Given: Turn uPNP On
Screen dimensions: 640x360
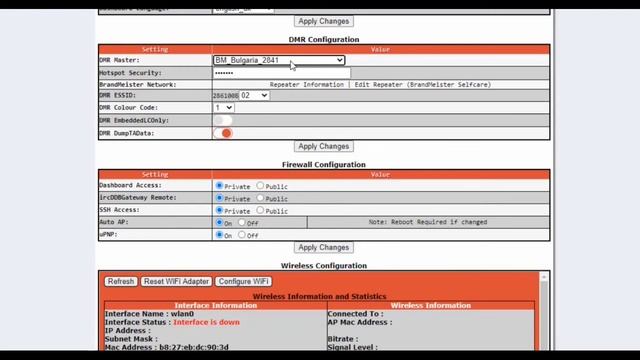Looking at the screenshot, I should [x=219, y=235].
